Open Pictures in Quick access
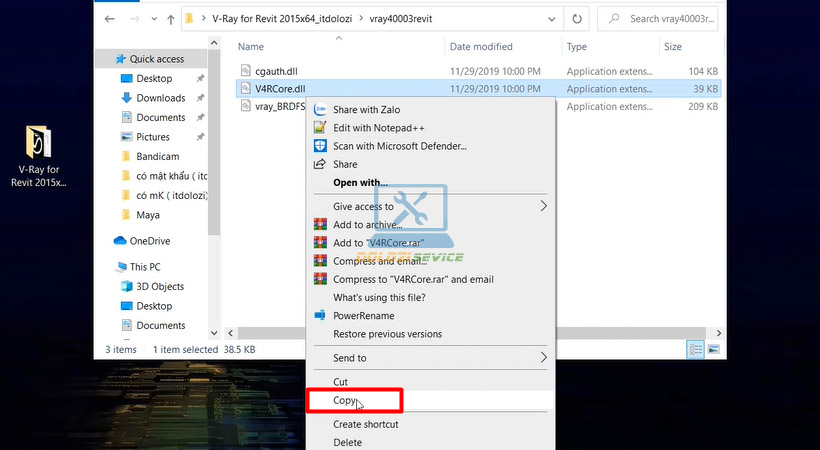The width and height of the screenshot is (820, 450). click(x=153, y=137)
